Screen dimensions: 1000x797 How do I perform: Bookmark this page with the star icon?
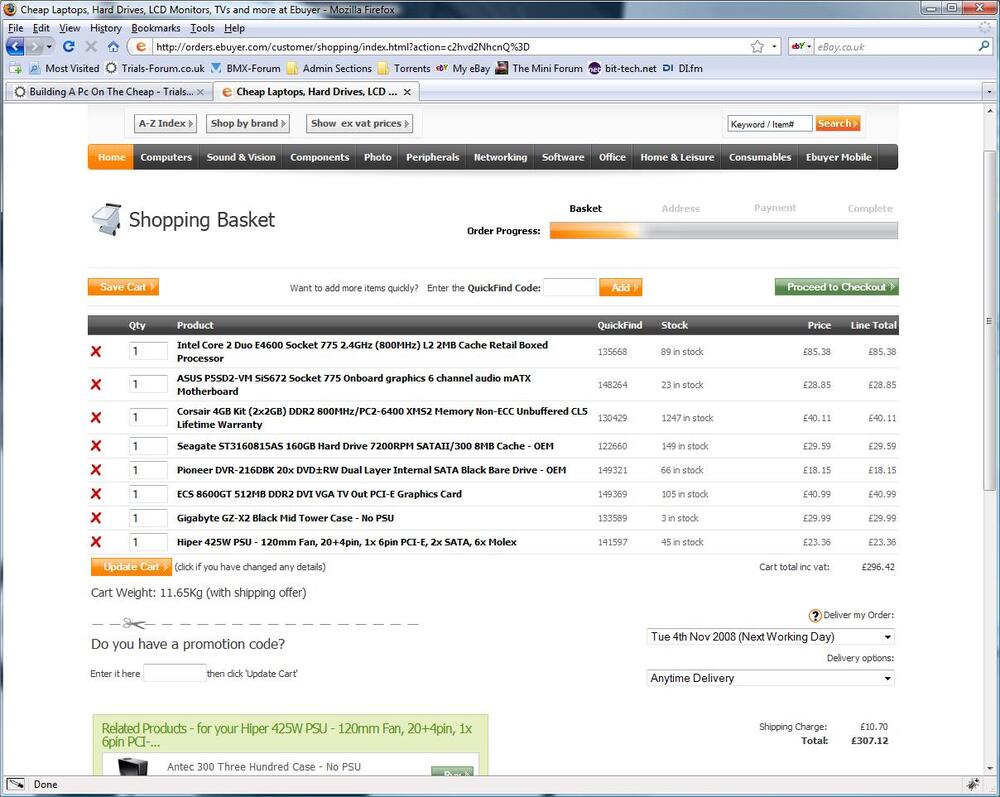tap(757, 47)
